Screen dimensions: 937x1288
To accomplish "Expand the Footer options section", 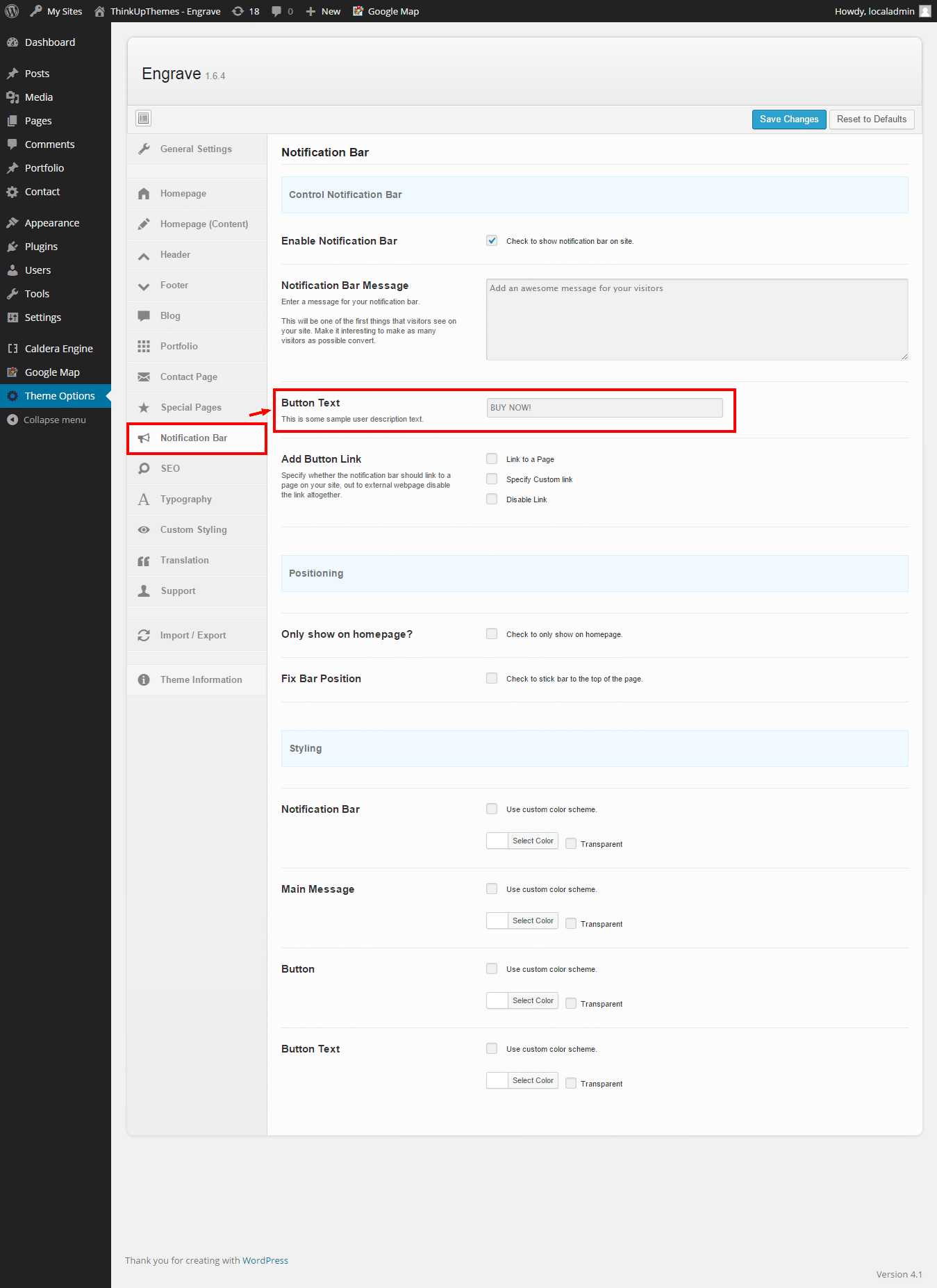I will coord(174,286).
